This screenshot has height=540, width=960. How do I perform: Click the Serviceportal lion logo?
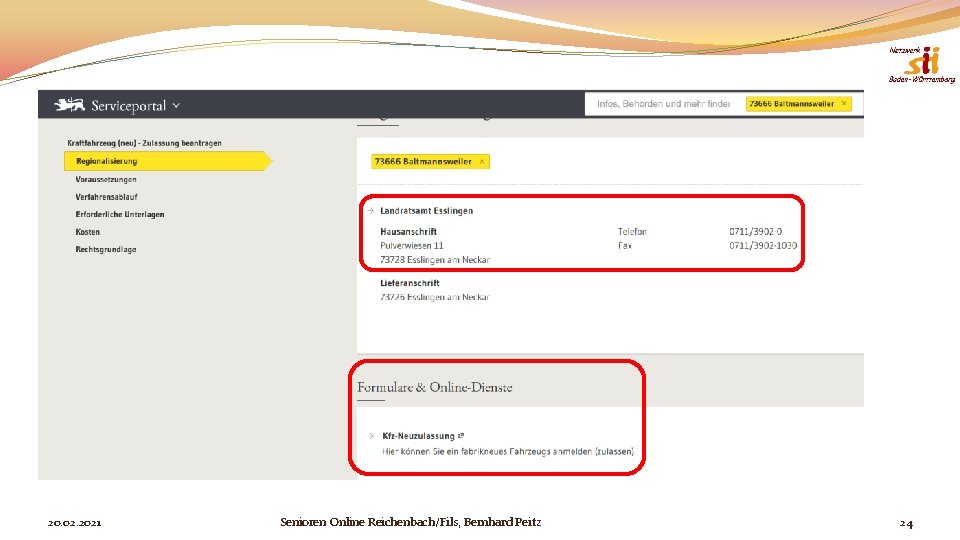(69, 105)
